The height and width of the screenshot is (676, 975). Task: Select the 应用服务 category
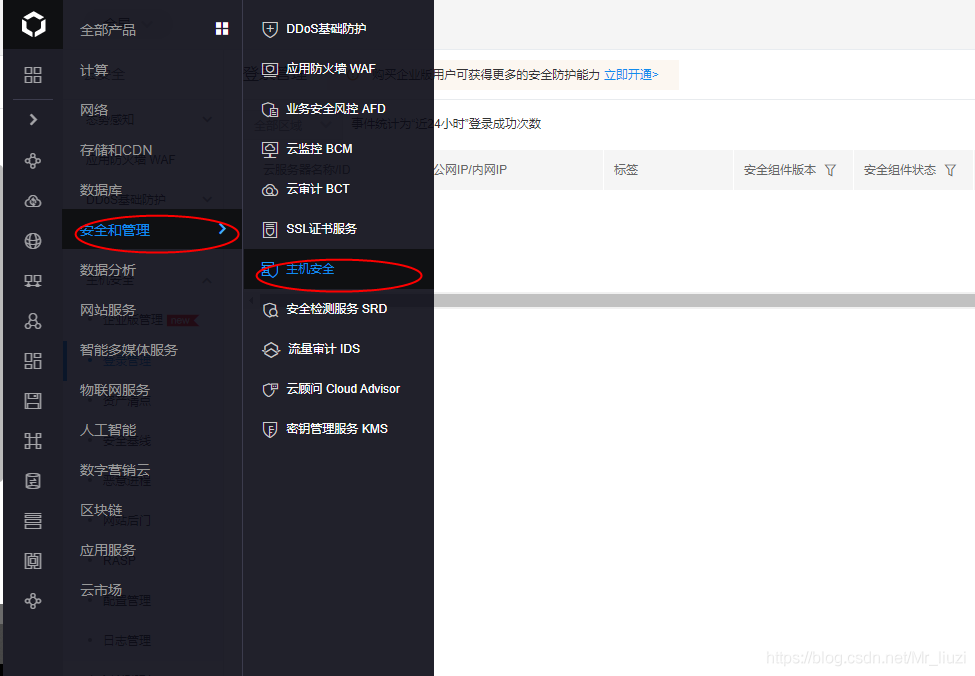[x=108, y=550]
